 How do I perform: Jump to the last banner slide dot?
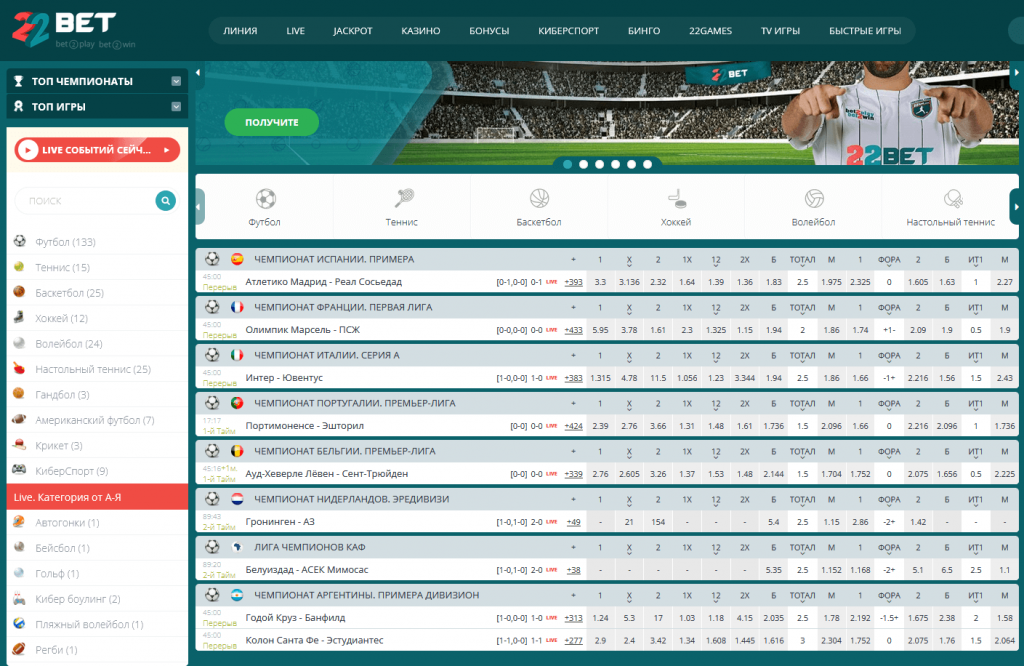point(647,164)
